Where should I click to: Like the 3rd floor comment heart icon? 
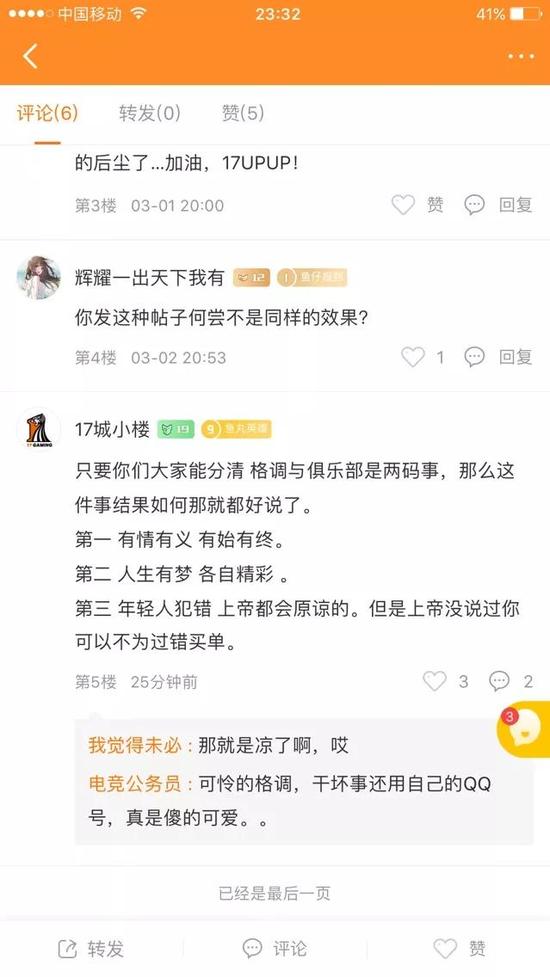pos(403,205)
